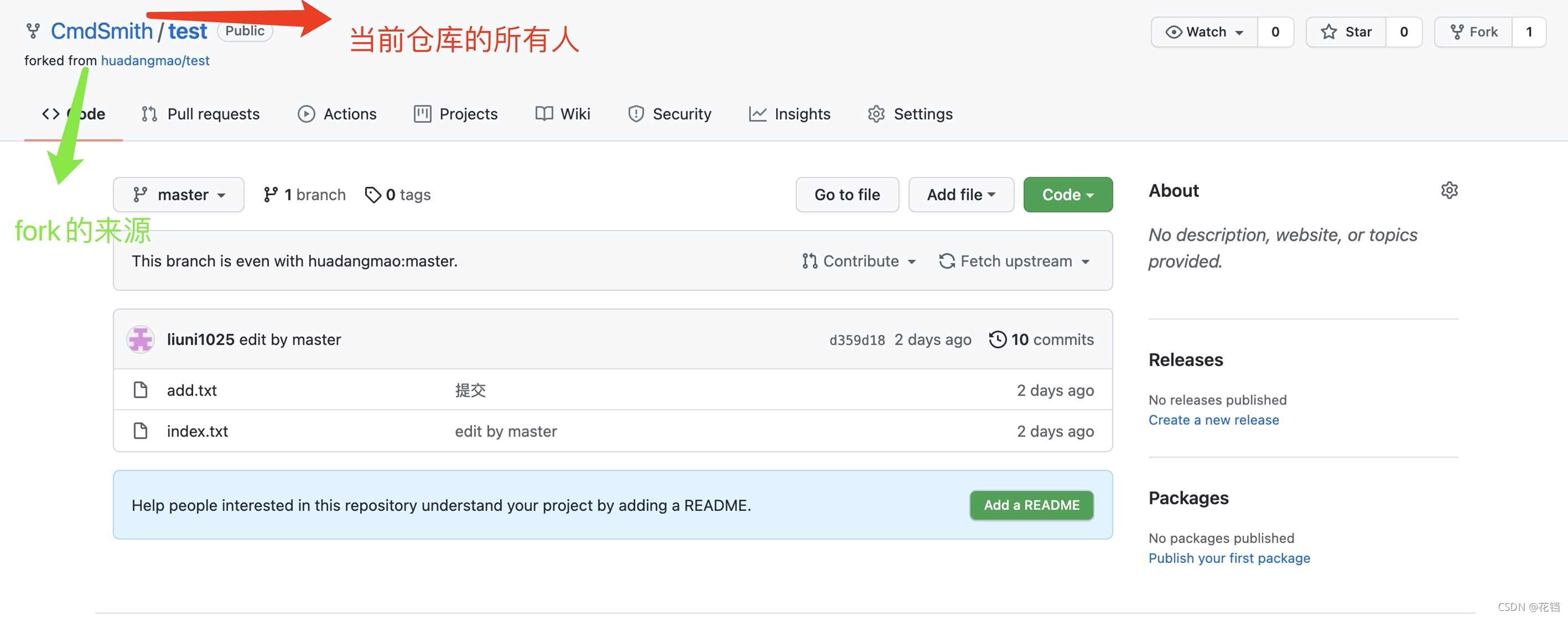Click the branch icon next to 1 branch
Viewport: 1568px width, 617px height.
point(270,195)
